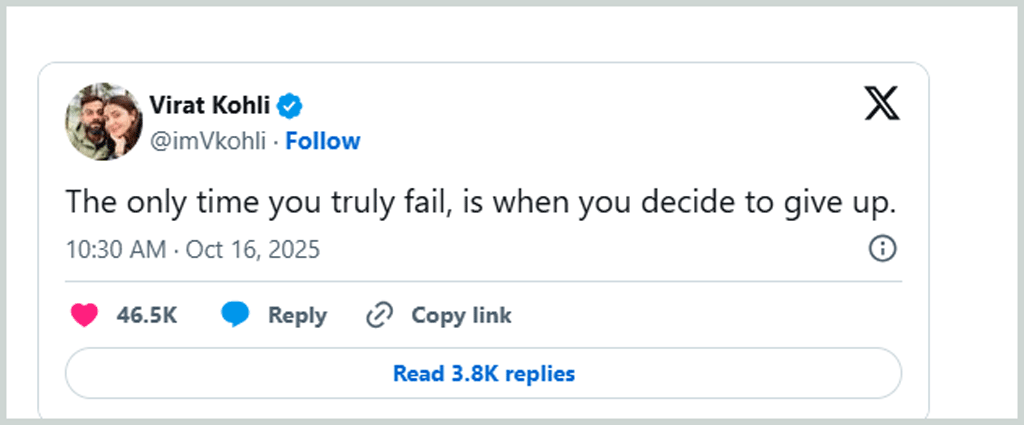Viewport: 1024px width, 425px height.
Task: Open Virat Kohli's profile picture
Action: pyautogui.click(x=104, y=122)
